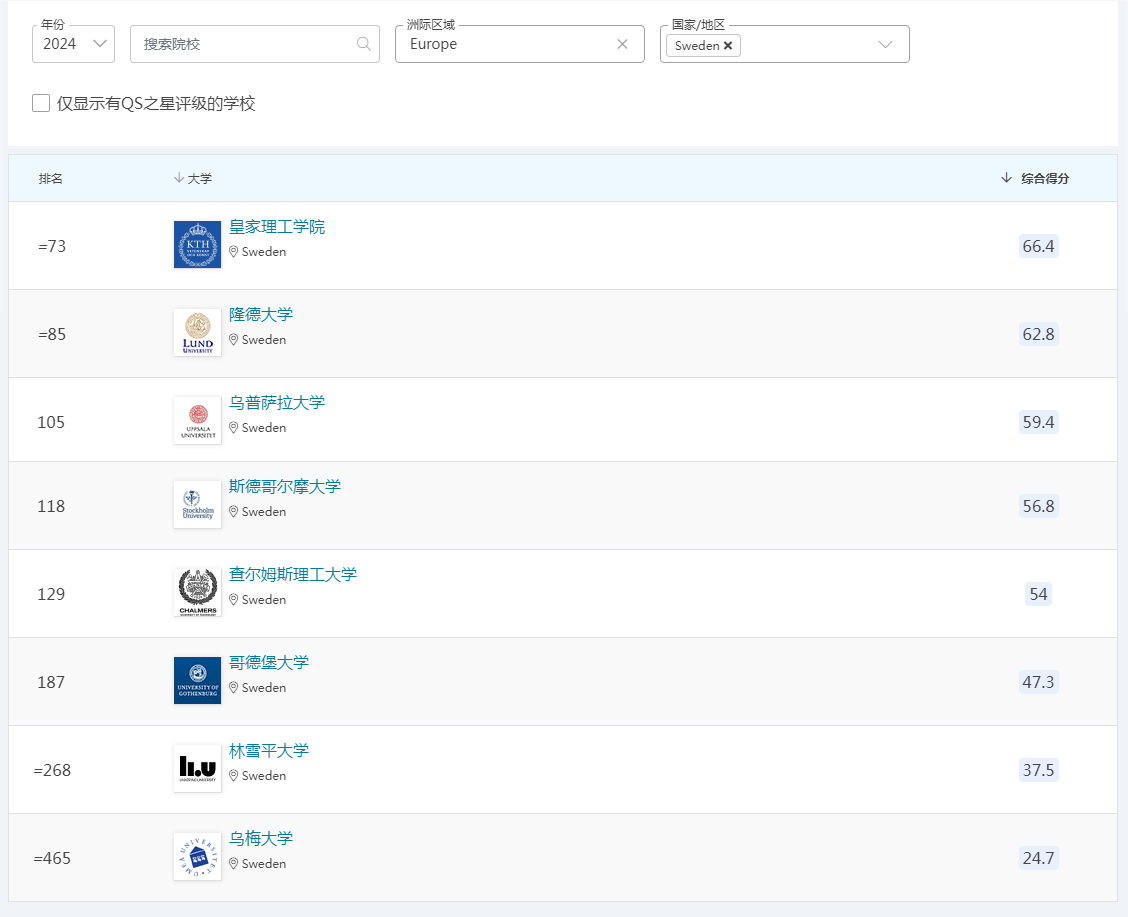Click the KTH Royal Institute logo
The height and width of the screenshot is (917, 1128).
(x=197, y=245)
